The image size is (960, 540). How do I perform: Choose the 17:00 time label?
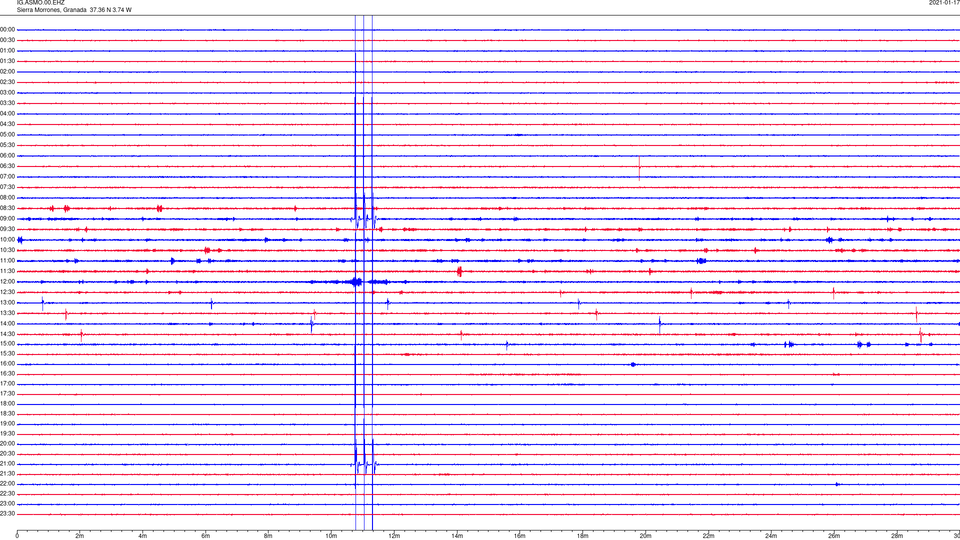[7, 384]
